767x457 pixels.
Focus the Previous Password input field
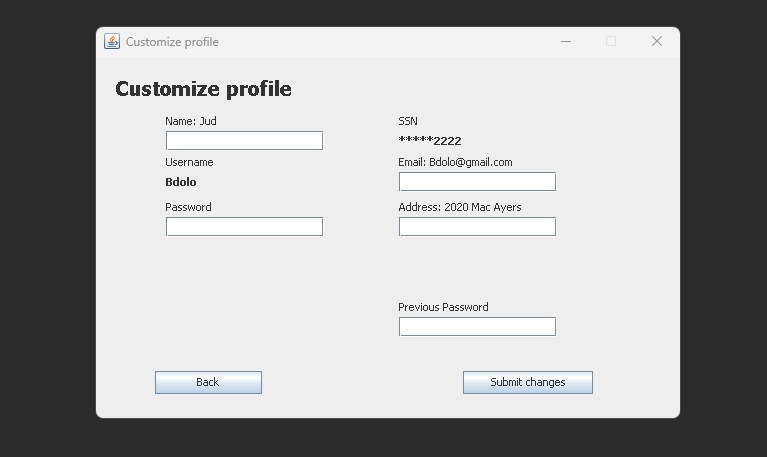coord(477,327)
